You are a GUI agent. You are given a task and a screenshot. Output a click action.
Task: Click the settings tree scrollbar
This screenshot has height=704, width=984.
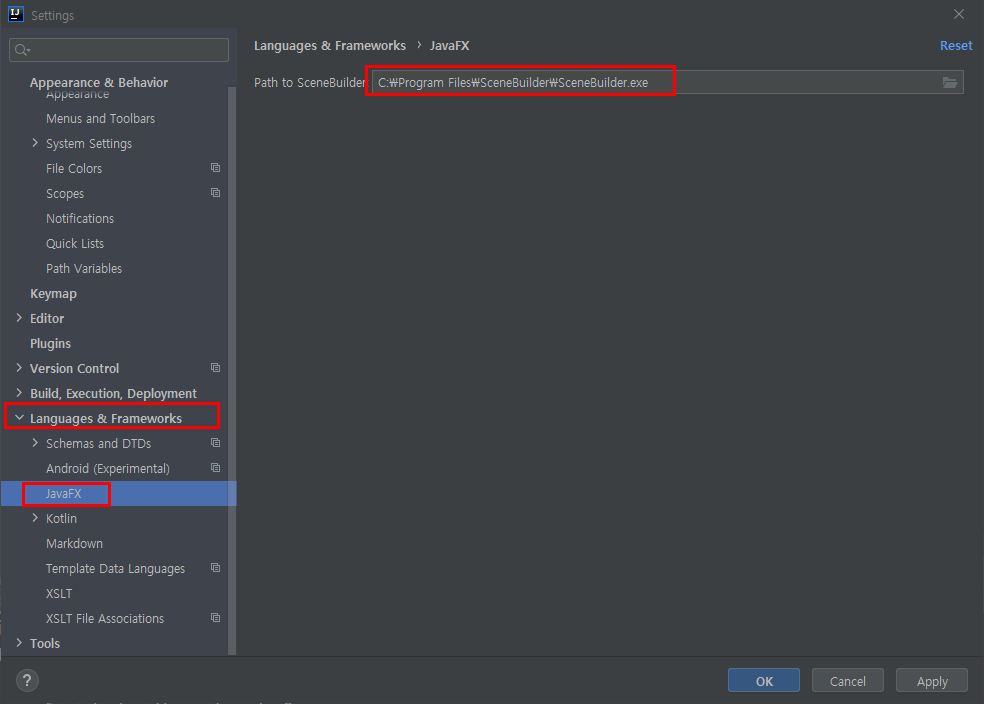232,370
